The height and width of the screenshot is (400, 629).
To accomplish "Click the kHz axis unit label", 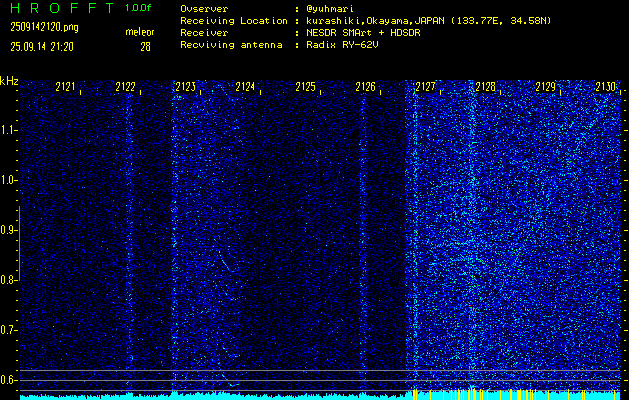I will coord(9,81).
